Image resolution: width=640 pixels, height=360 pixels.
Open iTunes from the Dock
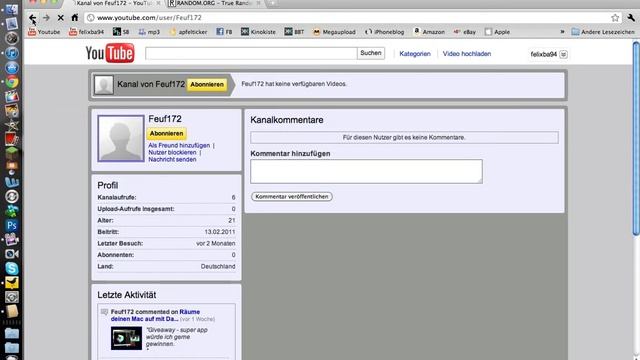11,53
